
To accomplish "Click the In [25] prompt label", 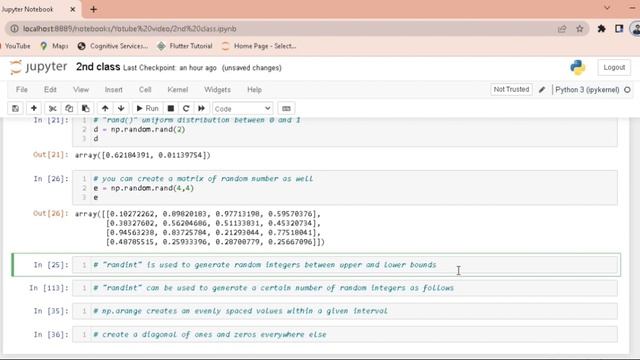I will tap(51, 265).
